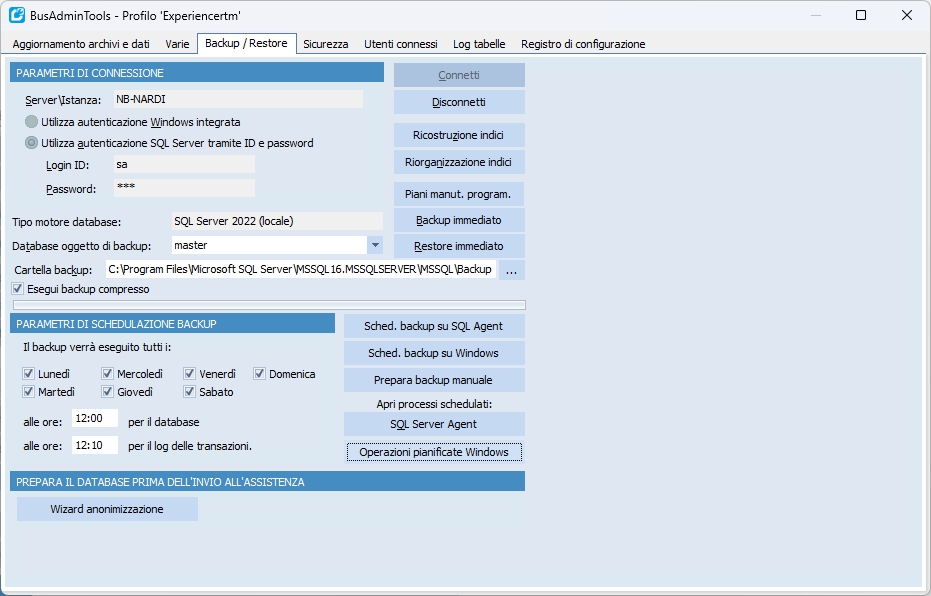Viewport: 931px width, 596px height.
Task: Click Prepara backup manuale
Action: pos(434,380)
